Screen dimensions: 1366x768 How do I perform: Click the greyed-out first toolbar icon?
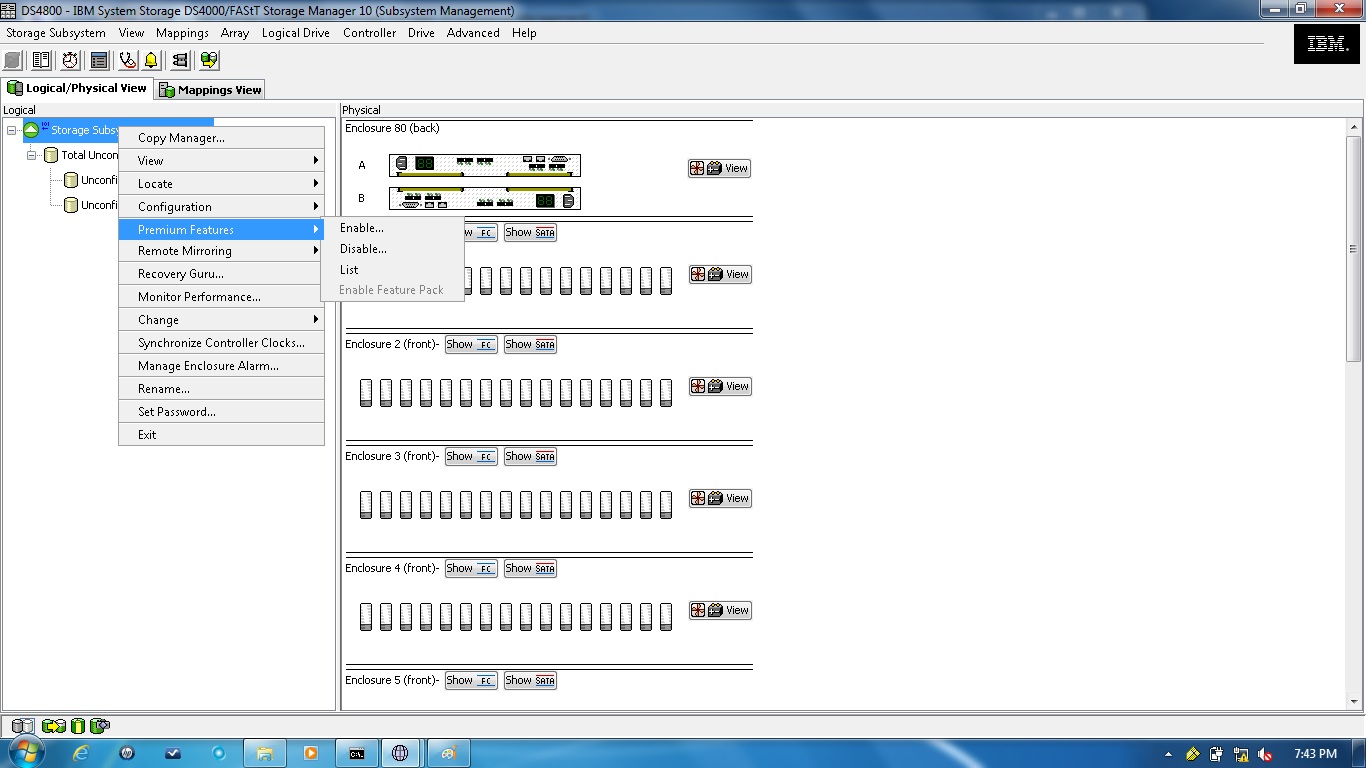click(12, 60)
